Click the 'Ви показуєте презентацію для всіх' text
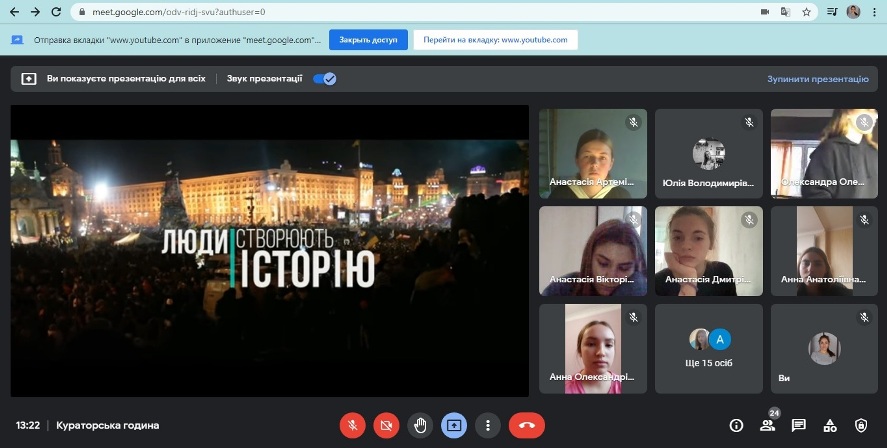The image size is (887, 448). coord(126,79)
